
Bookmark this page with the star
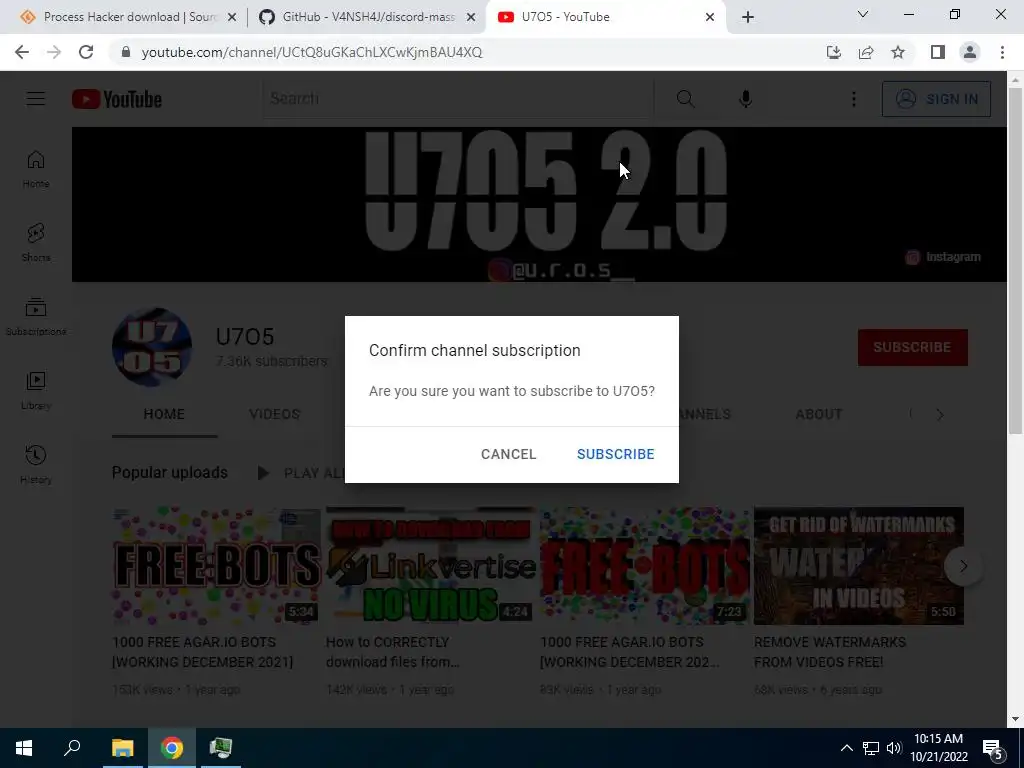pos(898,52)
